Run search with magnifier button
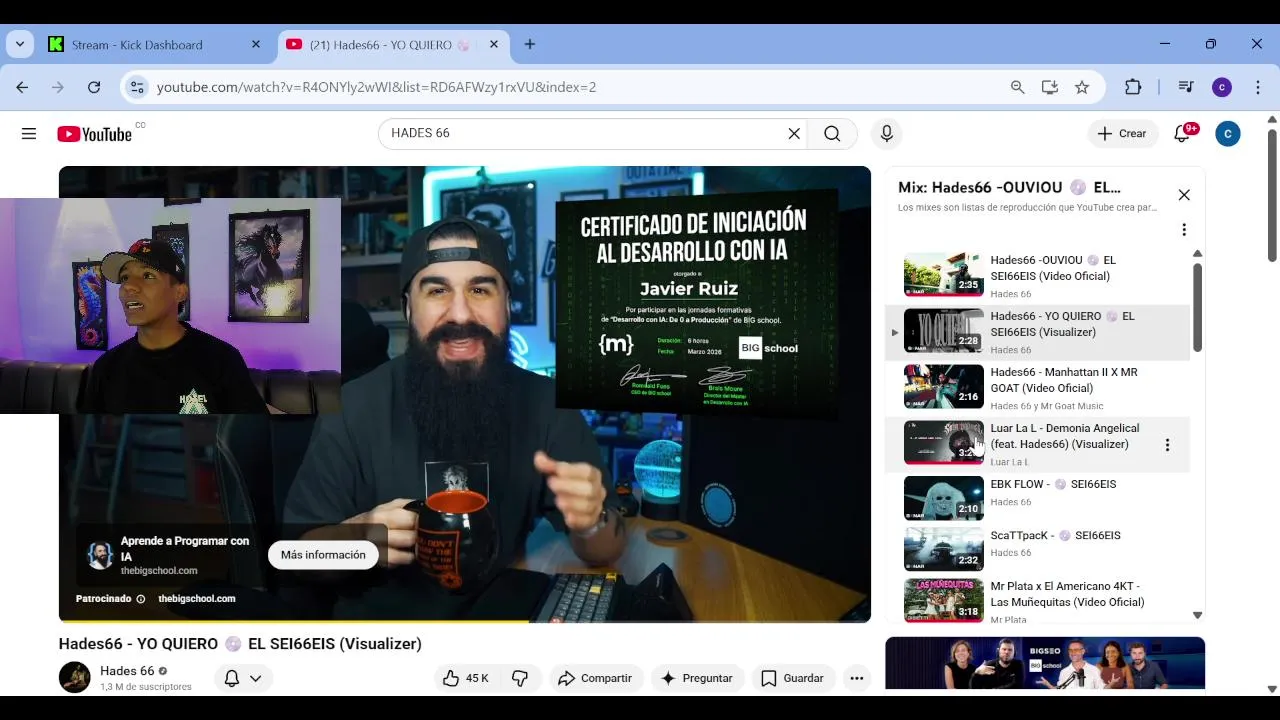 coord(832,133)
